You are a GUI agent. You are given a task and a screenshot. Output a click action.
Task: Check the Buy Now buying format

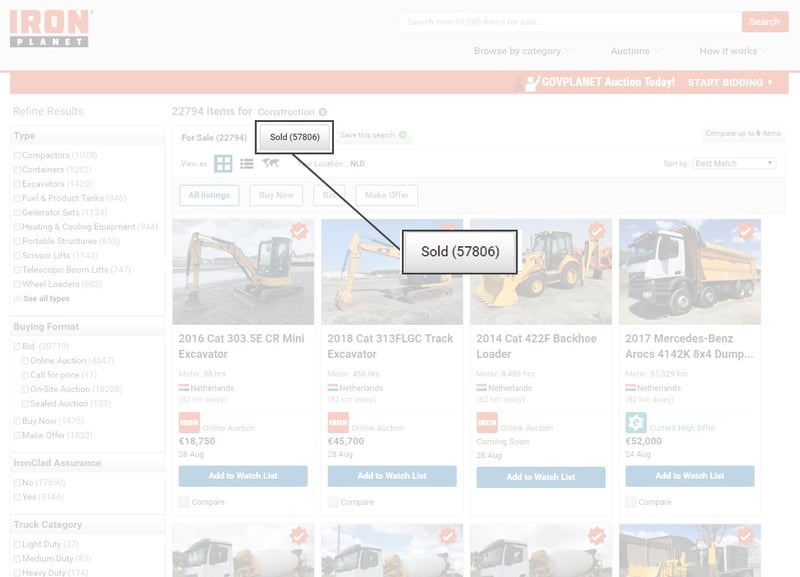17,421
